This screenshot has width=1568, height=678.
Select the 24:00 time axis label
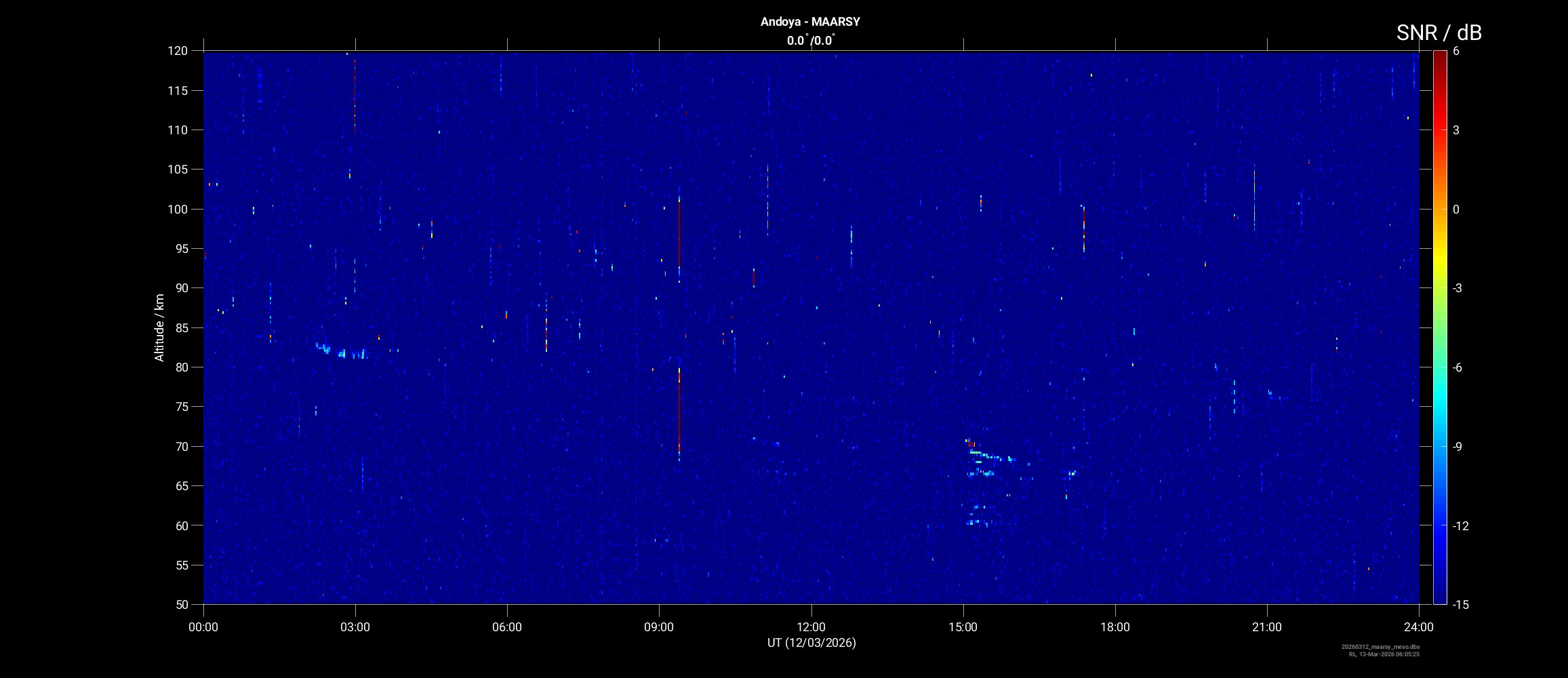click(1418, 627)
